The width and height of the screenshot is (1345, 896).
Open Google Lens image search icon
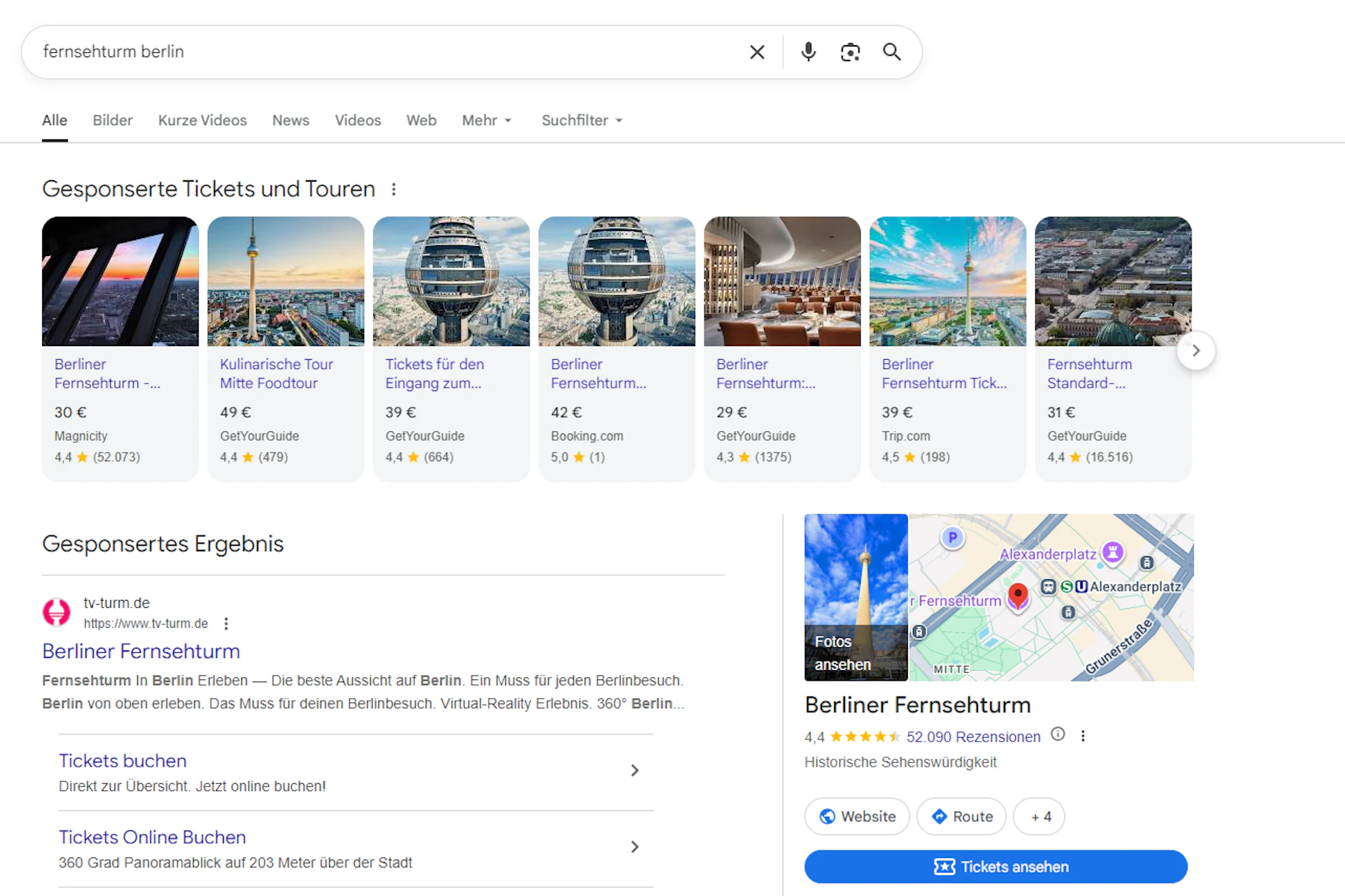click(x=850, y=52)
